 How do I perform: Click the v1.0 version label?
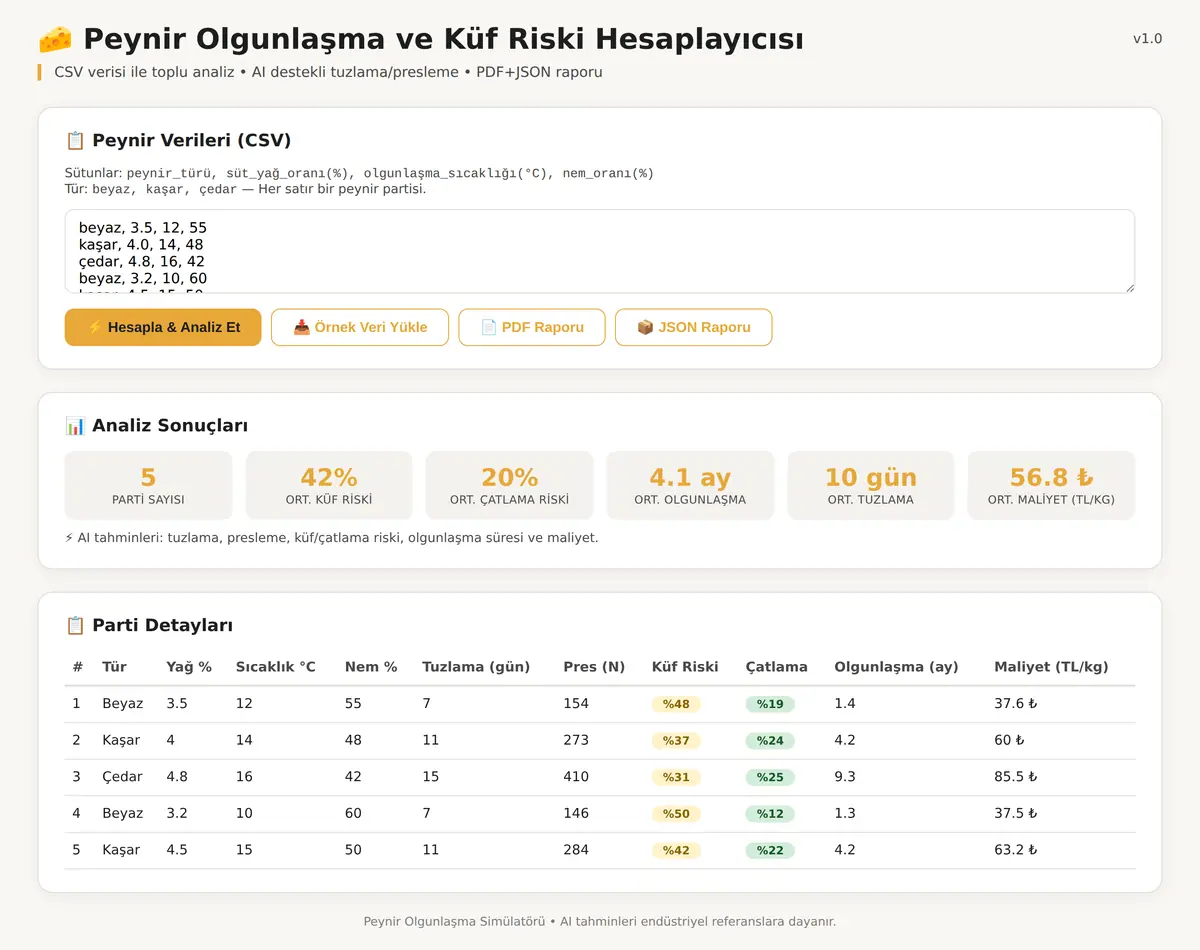(x=1147, y=39)
